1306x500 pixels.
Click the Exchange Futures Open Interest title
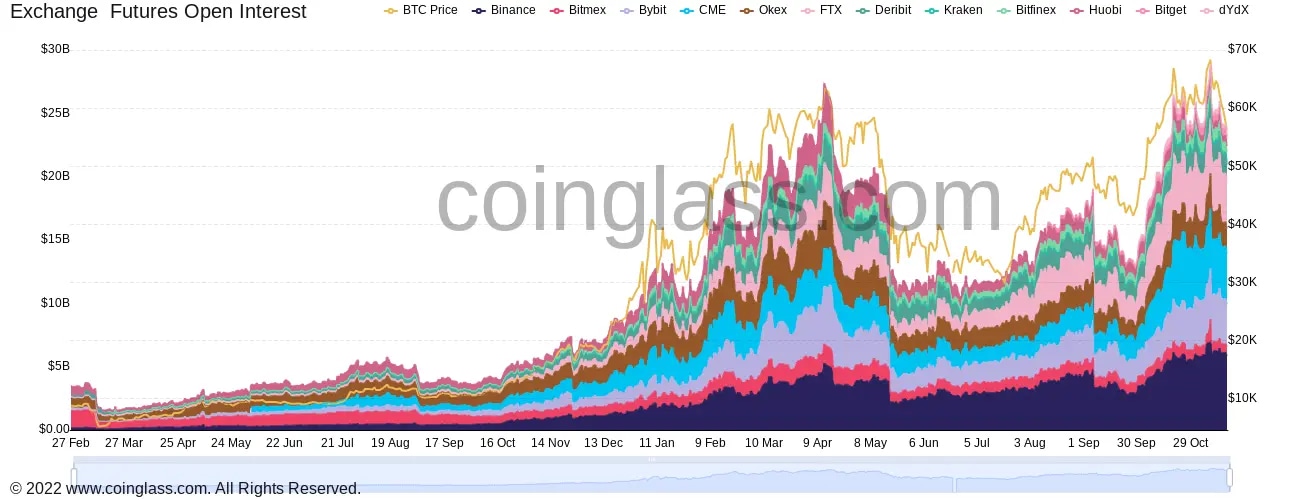pos(158,12)
